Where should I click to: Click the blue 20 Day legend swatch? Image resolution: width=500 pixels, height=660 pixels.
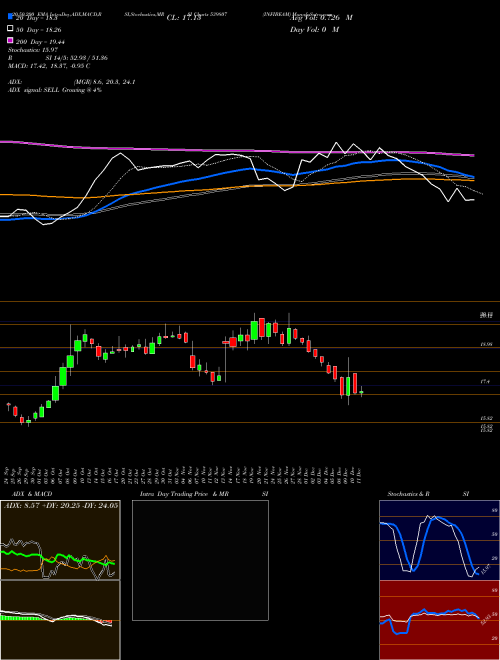click(10, 17)
